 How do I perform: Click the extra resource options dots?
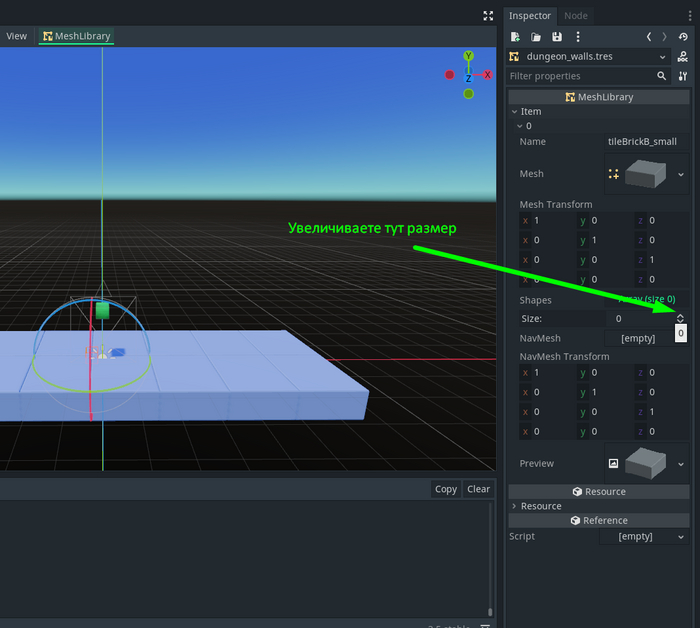tap(578, 37)
